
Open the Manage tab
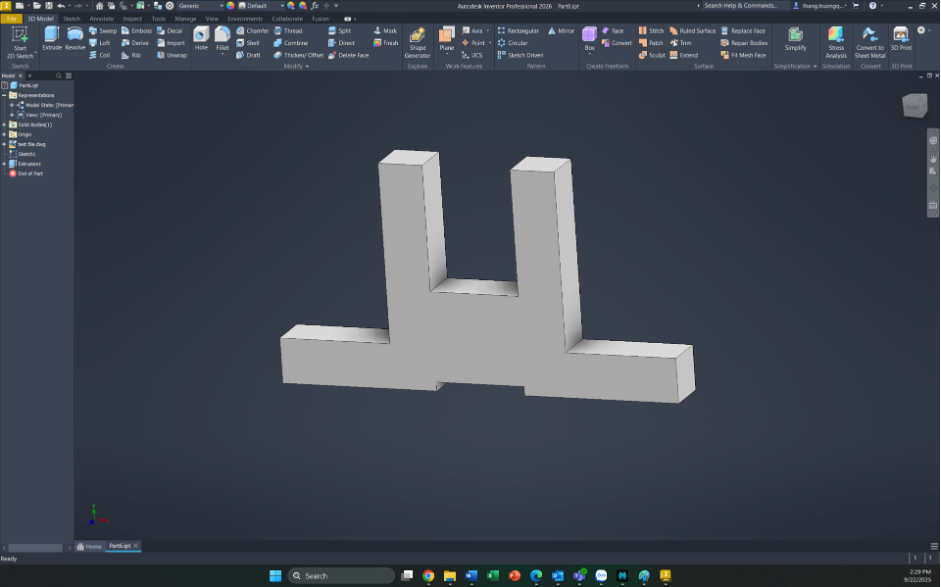(185, 19)
